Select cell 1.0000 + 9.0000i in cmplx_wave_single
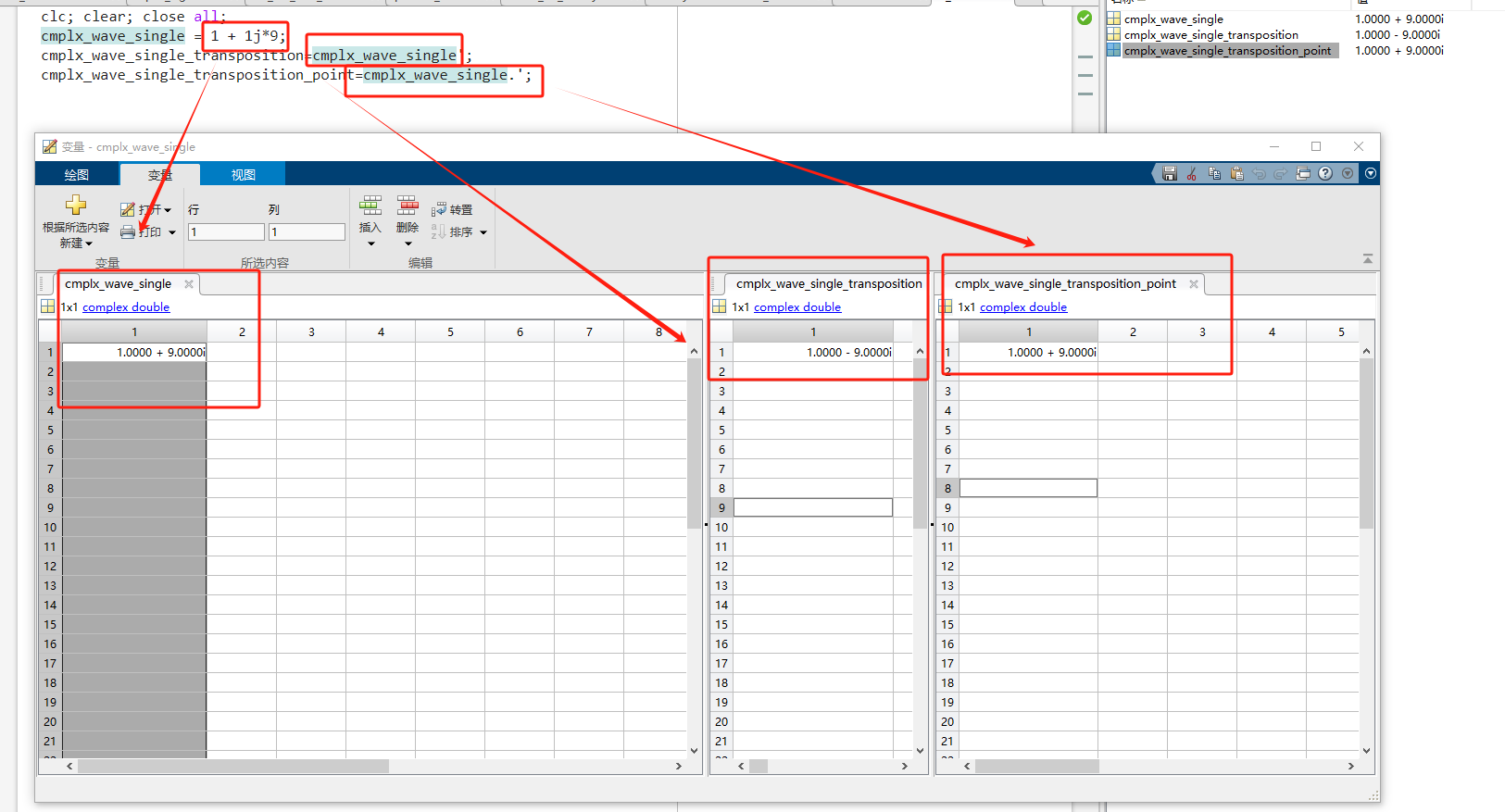1505x812 pixels. coord(134,352)
